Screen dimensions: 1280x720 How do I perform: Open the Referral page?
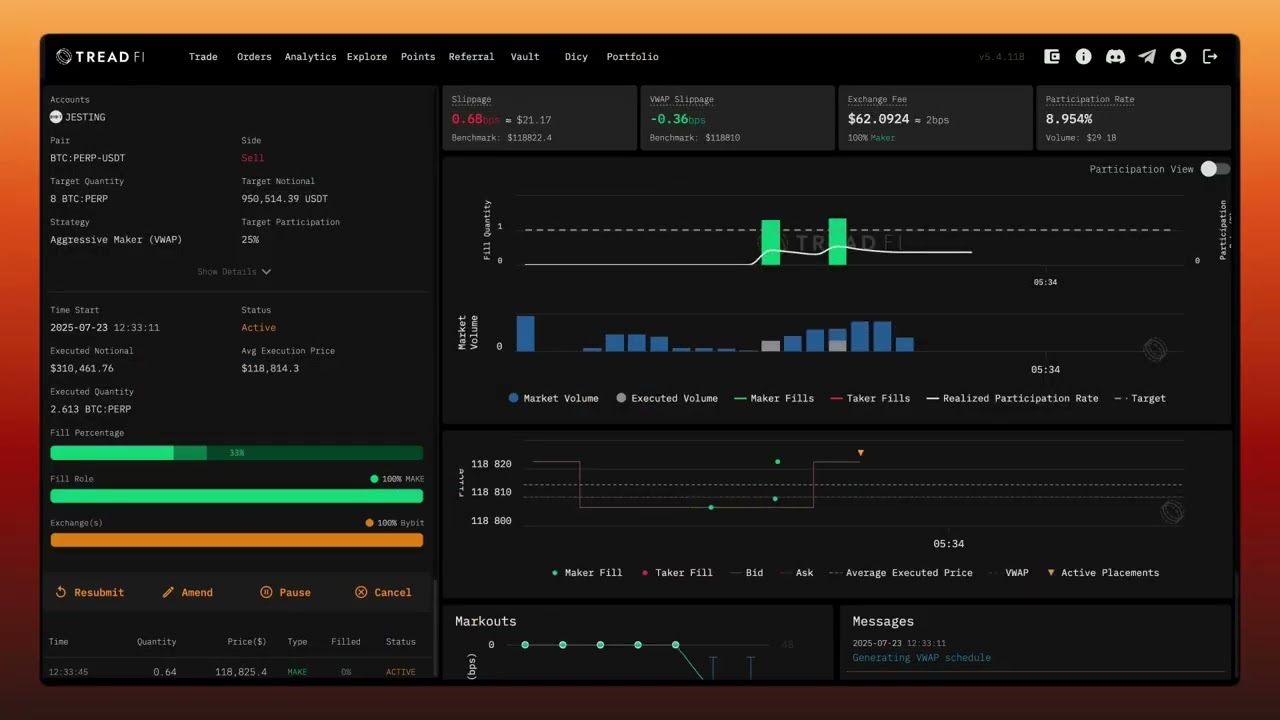[471, 57]
